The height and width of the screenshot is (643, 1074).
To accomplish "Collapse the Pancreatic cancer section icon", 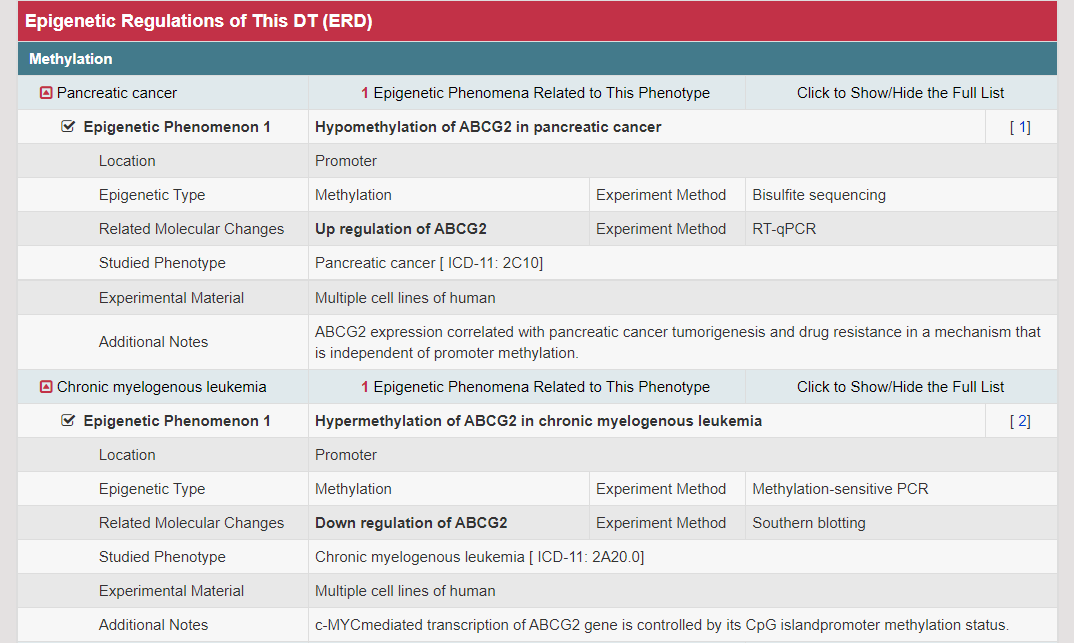I will click(x=46, y=93).
